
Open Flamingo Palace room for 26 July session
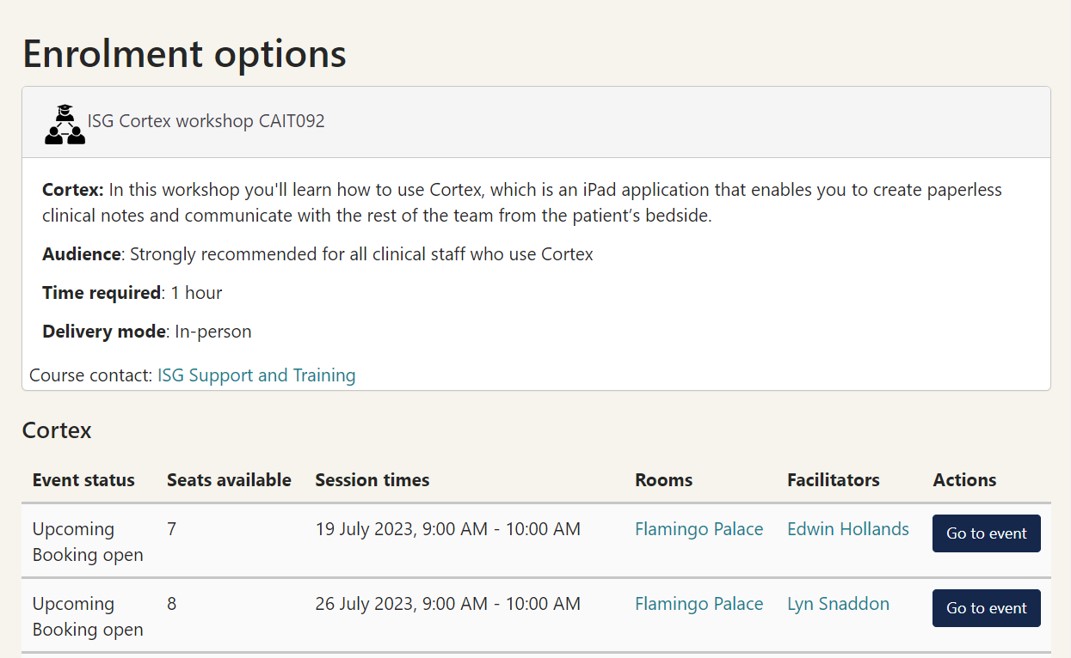click(698, 604)
